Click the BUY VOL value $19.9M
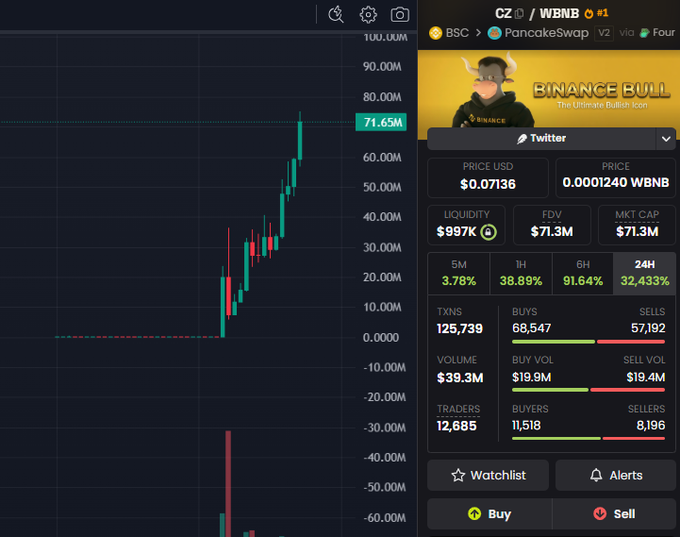The height and width of the screenshot is (537, 680). tap(532, 377)
